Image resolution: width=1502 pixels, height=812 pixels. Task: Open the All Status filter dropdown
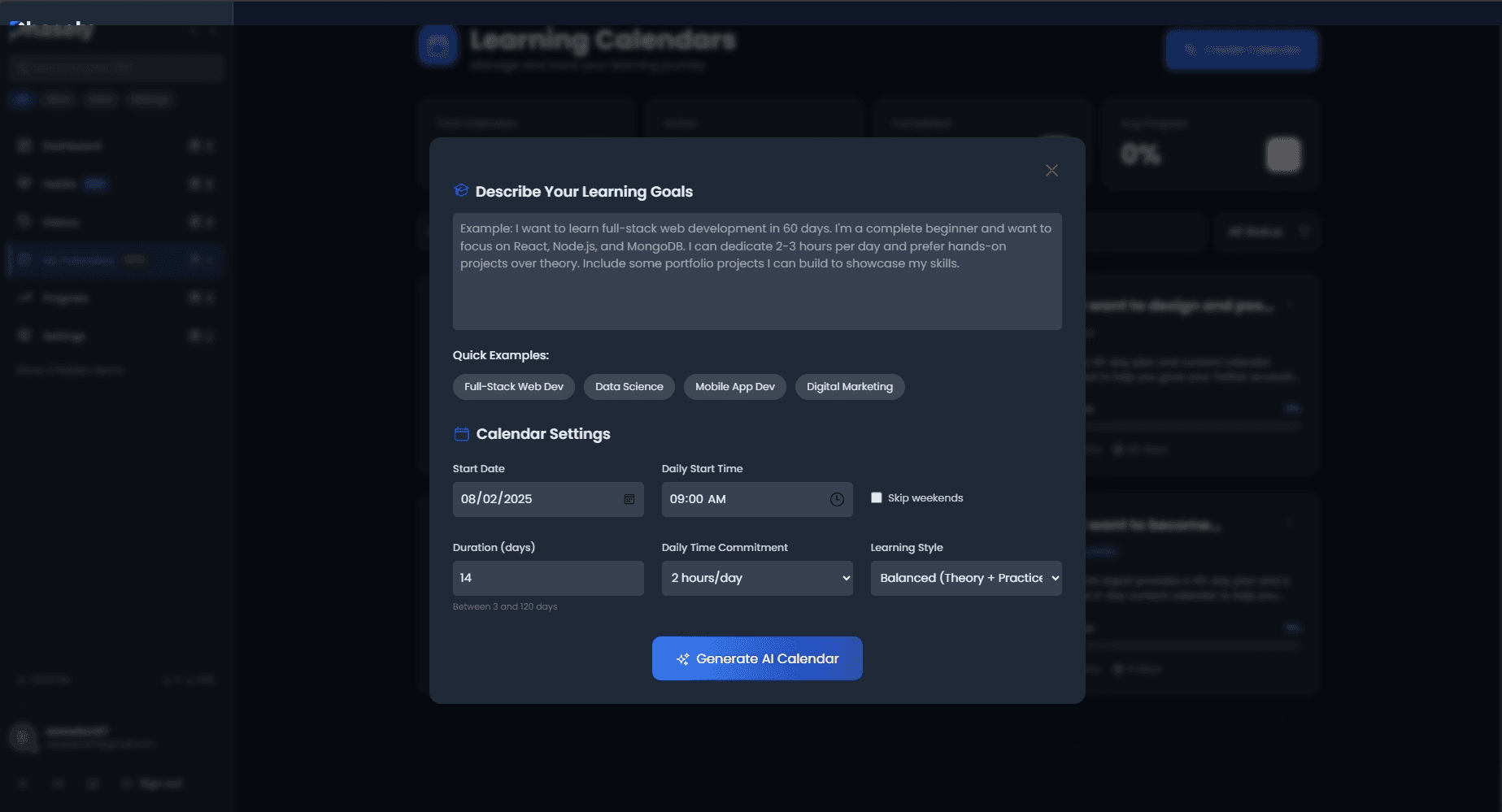(1265, 232)
